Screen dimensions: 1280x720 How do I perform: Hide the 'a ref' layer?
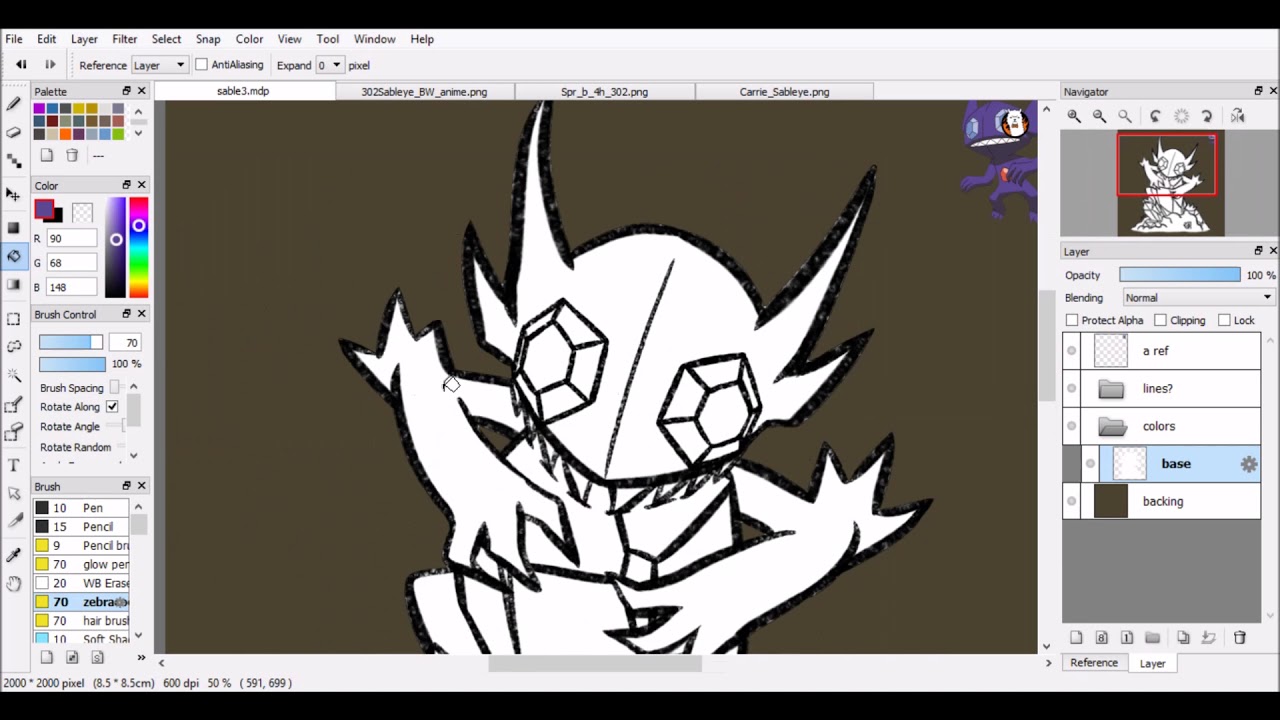(x=1072, y=351)
